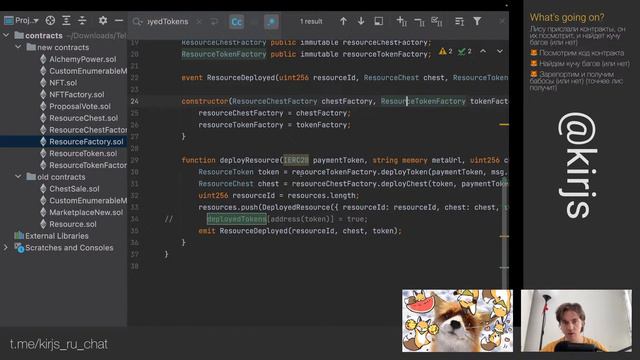Select NFT.sol in project tree
Image resolution: width=640 pixels, height=360 pixels.
63,83
